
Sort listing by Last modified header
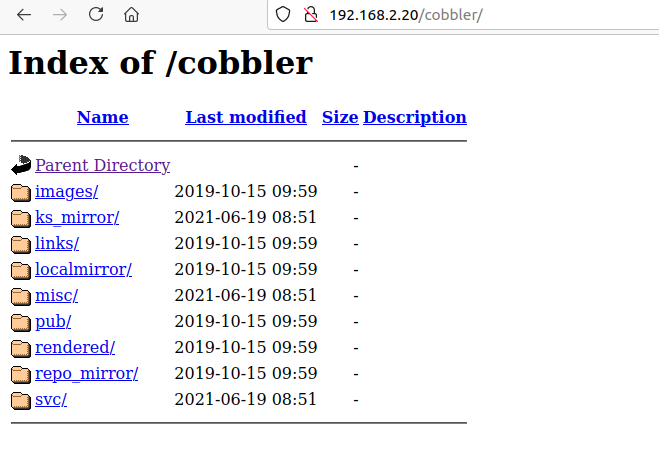(x=246, y=117)
